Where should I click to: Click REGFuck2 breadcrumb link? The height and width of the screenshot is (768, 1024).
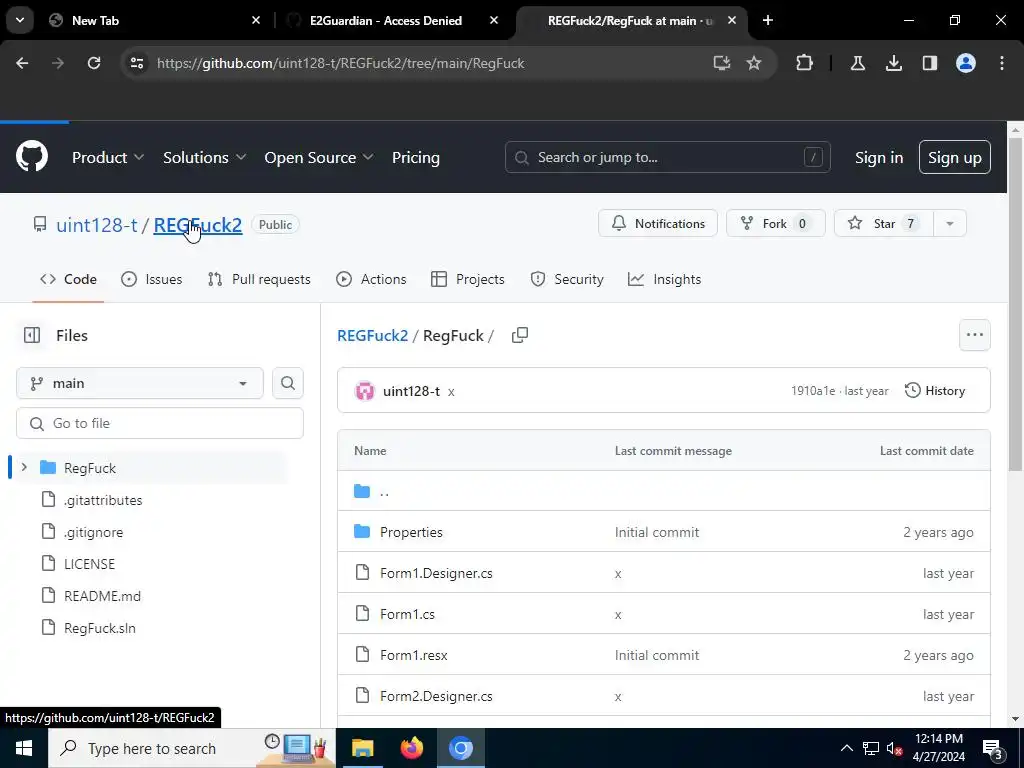point(372,336)
